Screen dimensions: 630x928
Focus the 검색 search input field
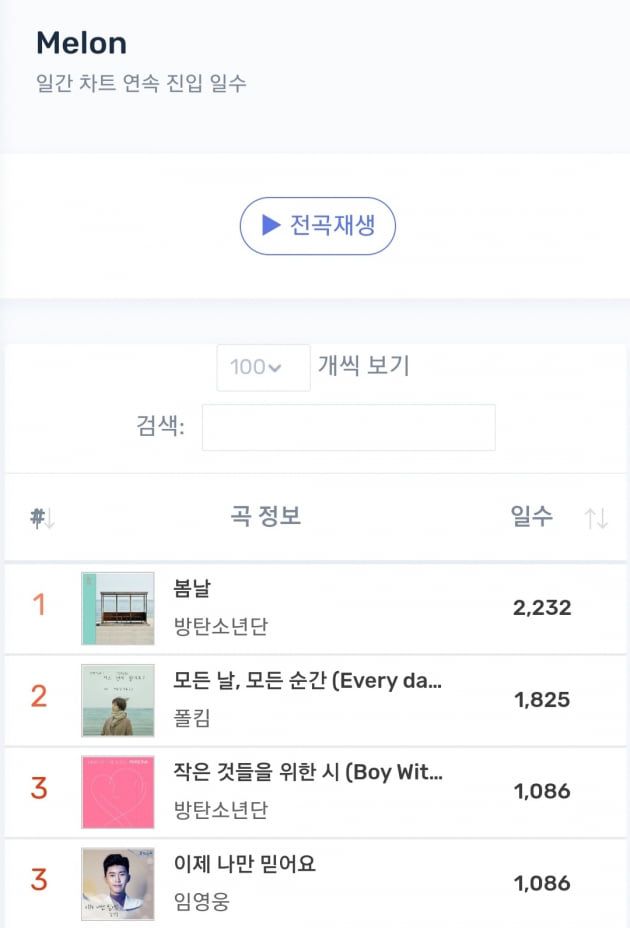[x=348, y=428]
